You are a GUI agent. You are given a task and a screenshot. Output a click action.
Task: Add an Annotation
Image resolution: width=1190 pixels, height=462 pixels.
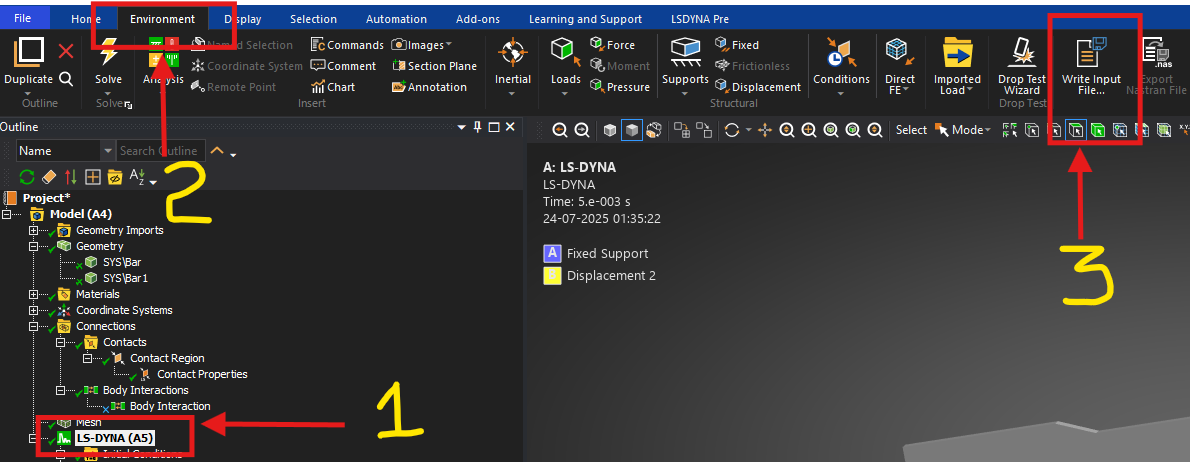pos(430,87)
